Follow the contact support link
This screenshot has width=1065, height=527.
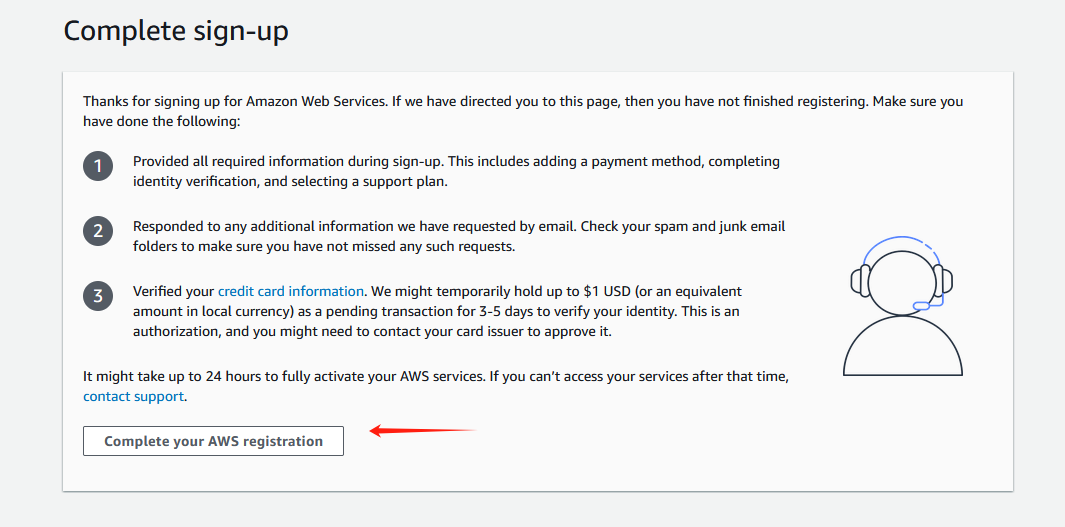[x=133, y=396]
